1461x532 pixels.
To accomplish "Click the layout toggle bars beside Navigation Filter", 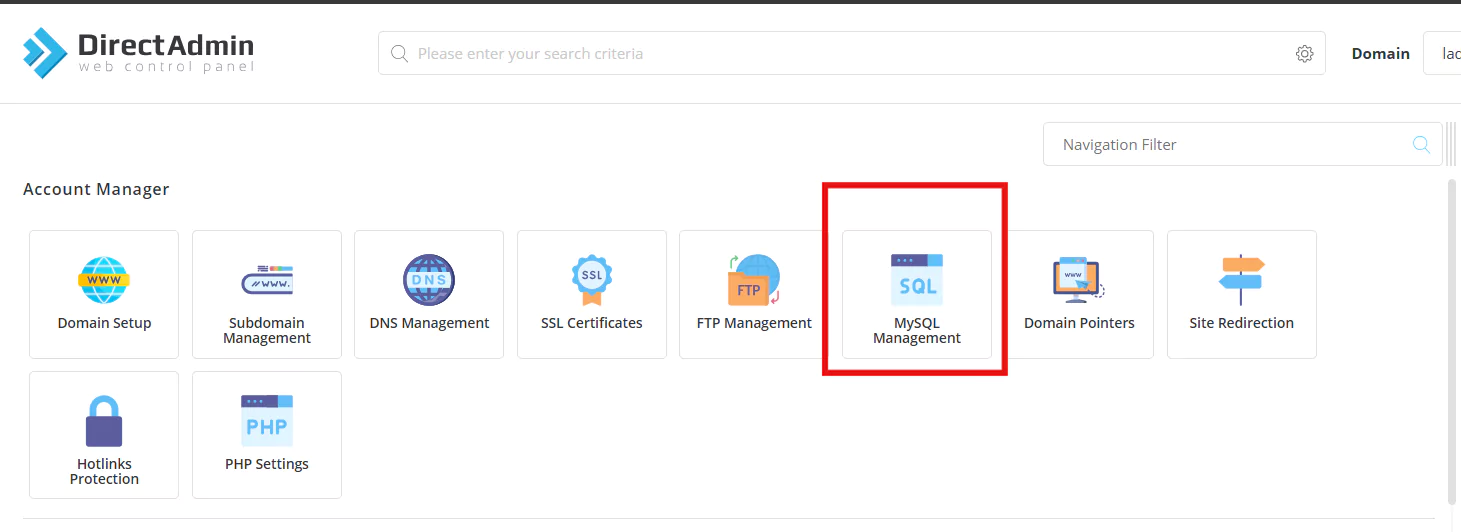I will [1451, 144].
